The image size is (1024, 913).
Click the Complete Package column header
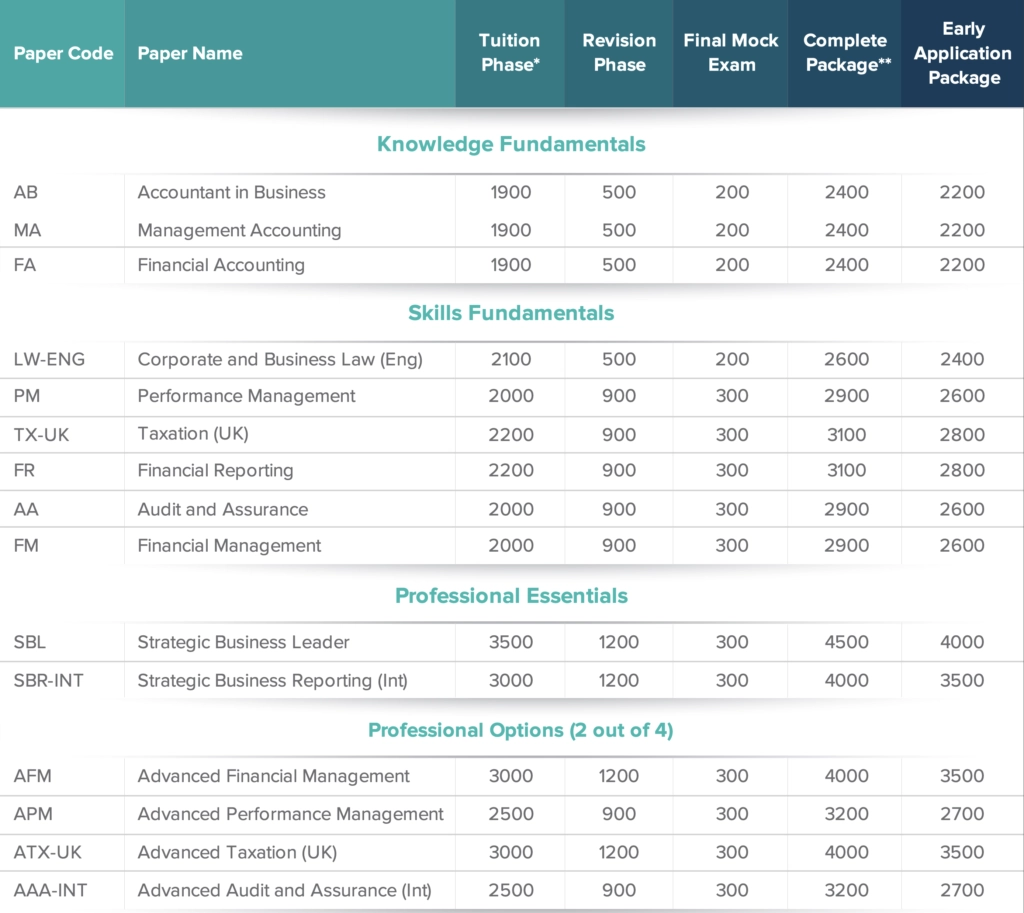846,53
